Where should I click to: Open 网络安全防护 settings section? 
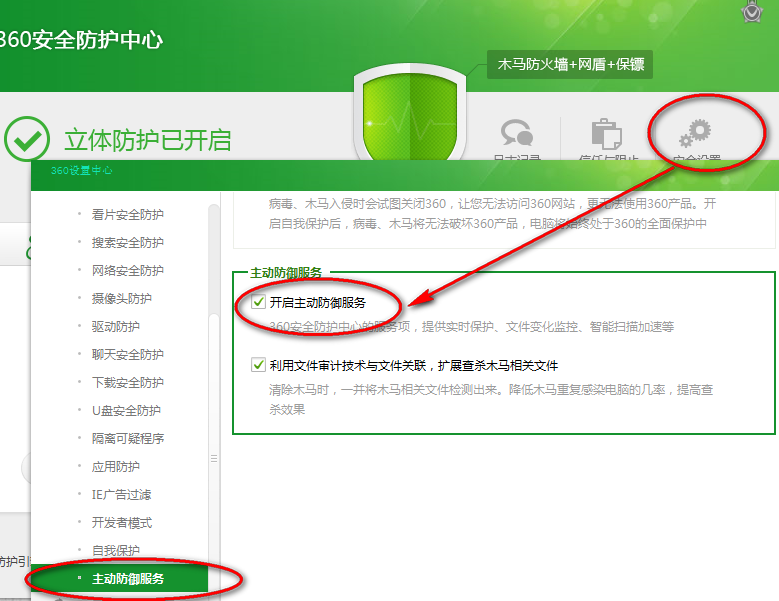click(127, 270)
